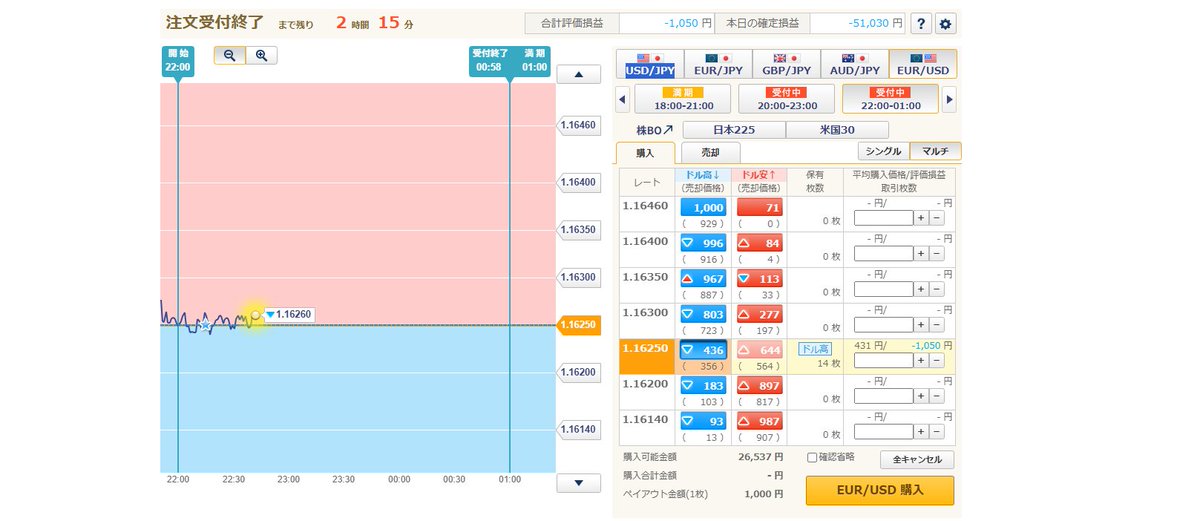Image resolution: width=1200 pixels, height=521 pixels.
Task: Show previous time slots with left arrow
Action: tap(623, 99)
